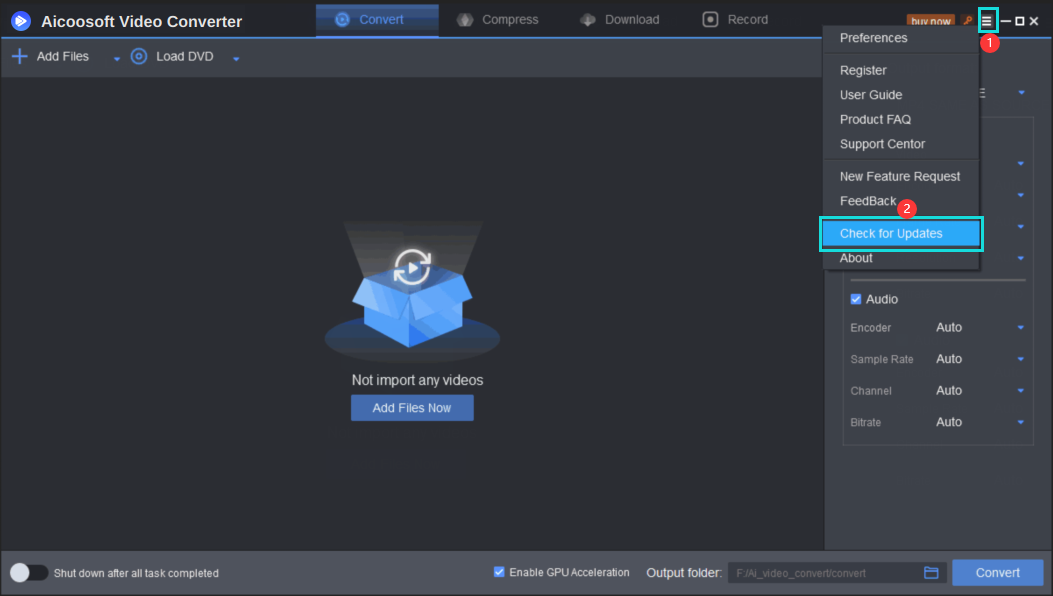Click the disc icon beside Load DVD
The height and width of the screenshot is (596, 1053).
(x=138, y=56)
